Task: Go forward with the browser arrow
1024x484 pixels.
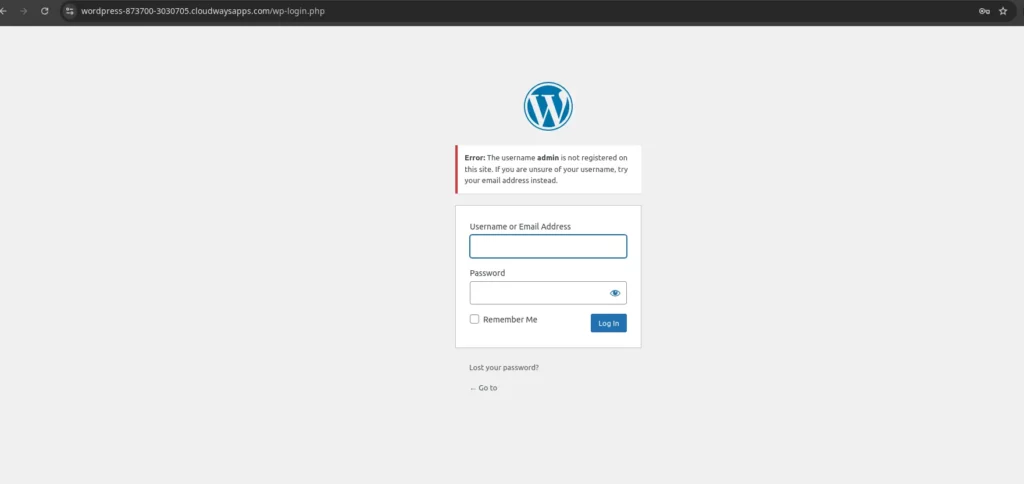Action: tap(24, 11)
